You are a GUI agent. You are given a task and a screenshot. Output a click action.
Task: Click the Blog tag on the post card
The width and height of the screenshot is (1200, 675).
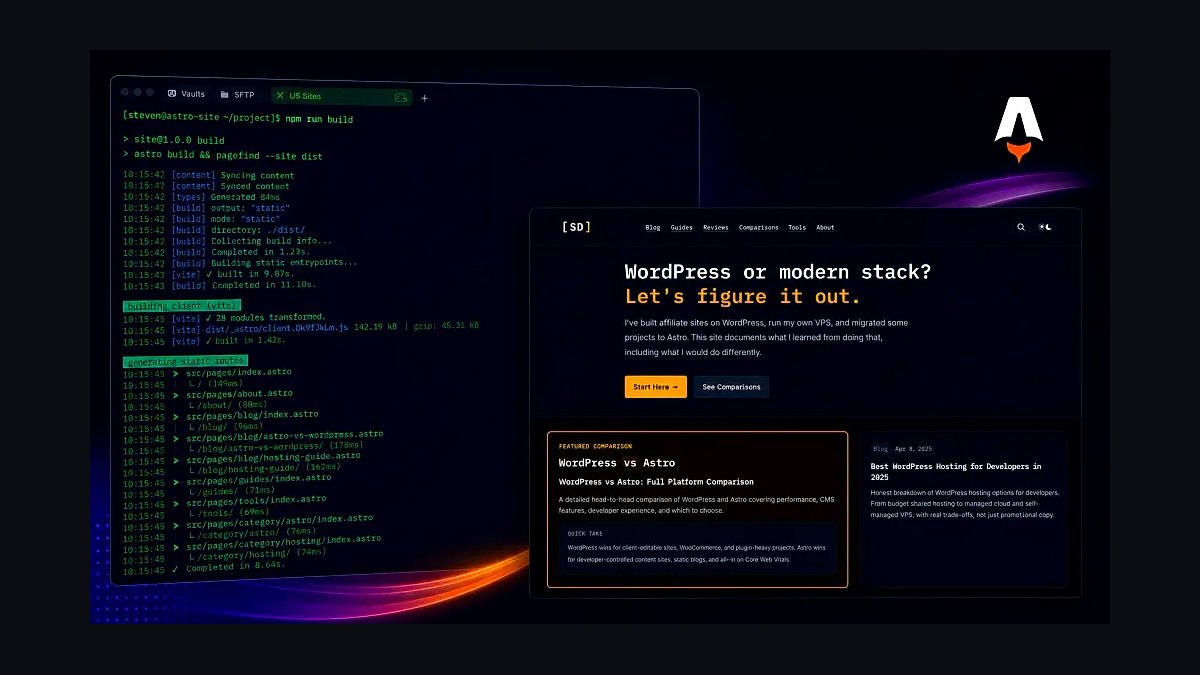(880, 449)
